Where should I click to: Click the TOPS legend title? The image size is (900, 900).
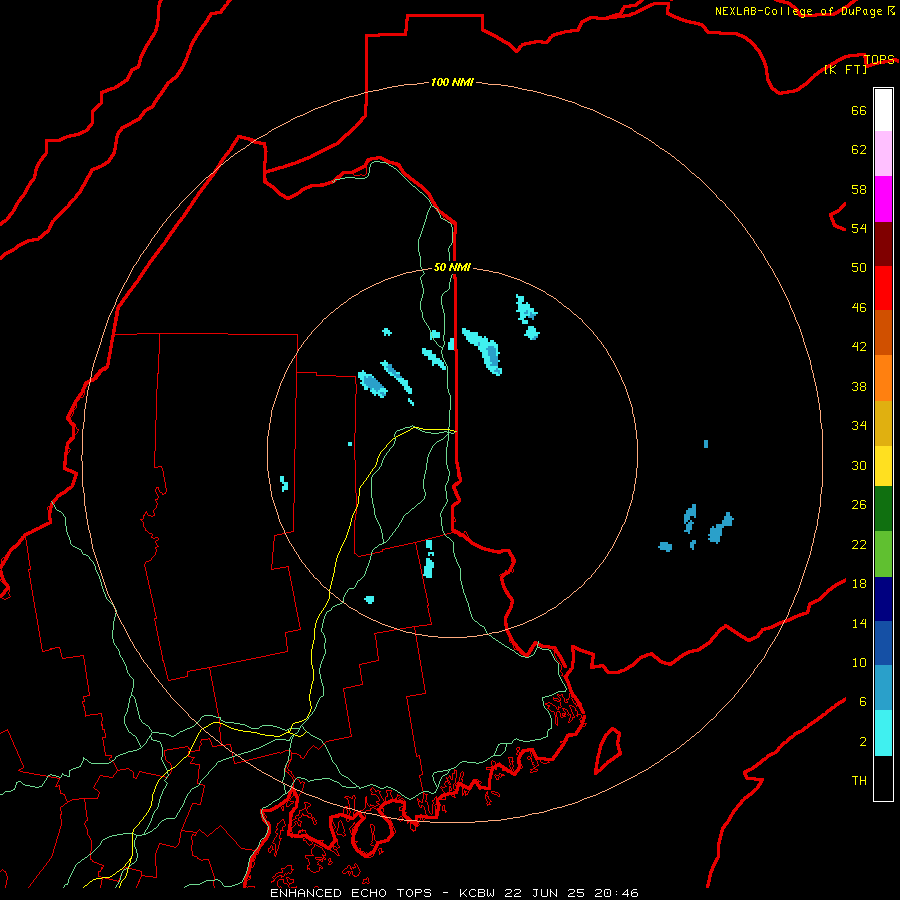(879, 59)
